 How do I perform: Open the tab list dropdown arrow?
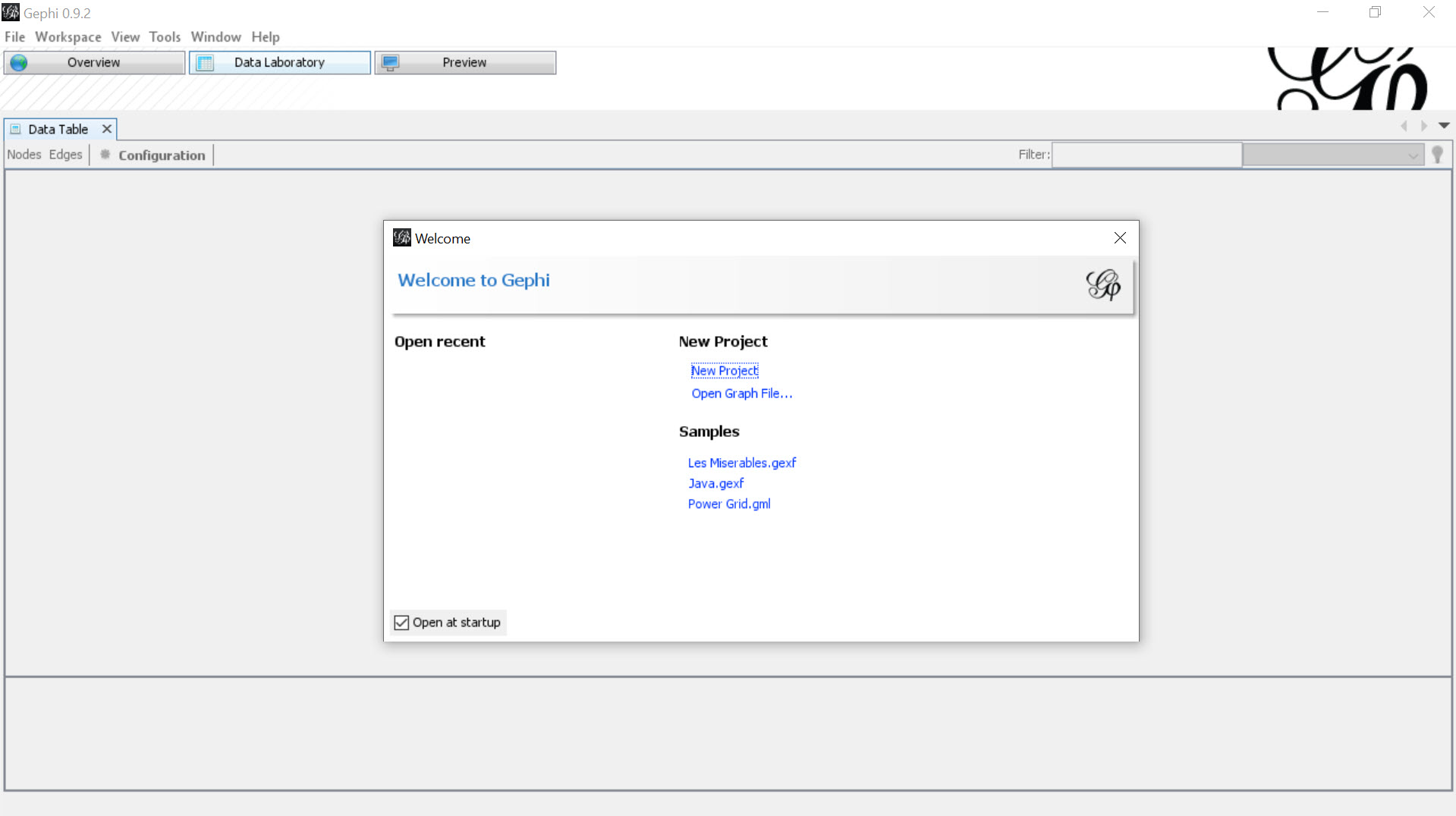(x=1444, y=125)
